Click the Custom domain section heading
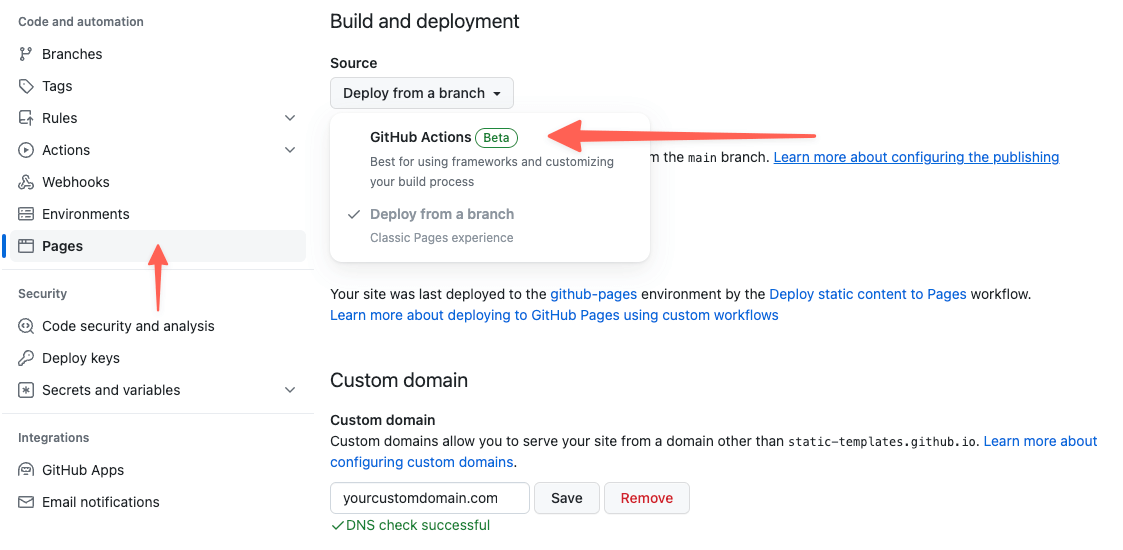Screen dimensions: 1123x550 [399, 380]
